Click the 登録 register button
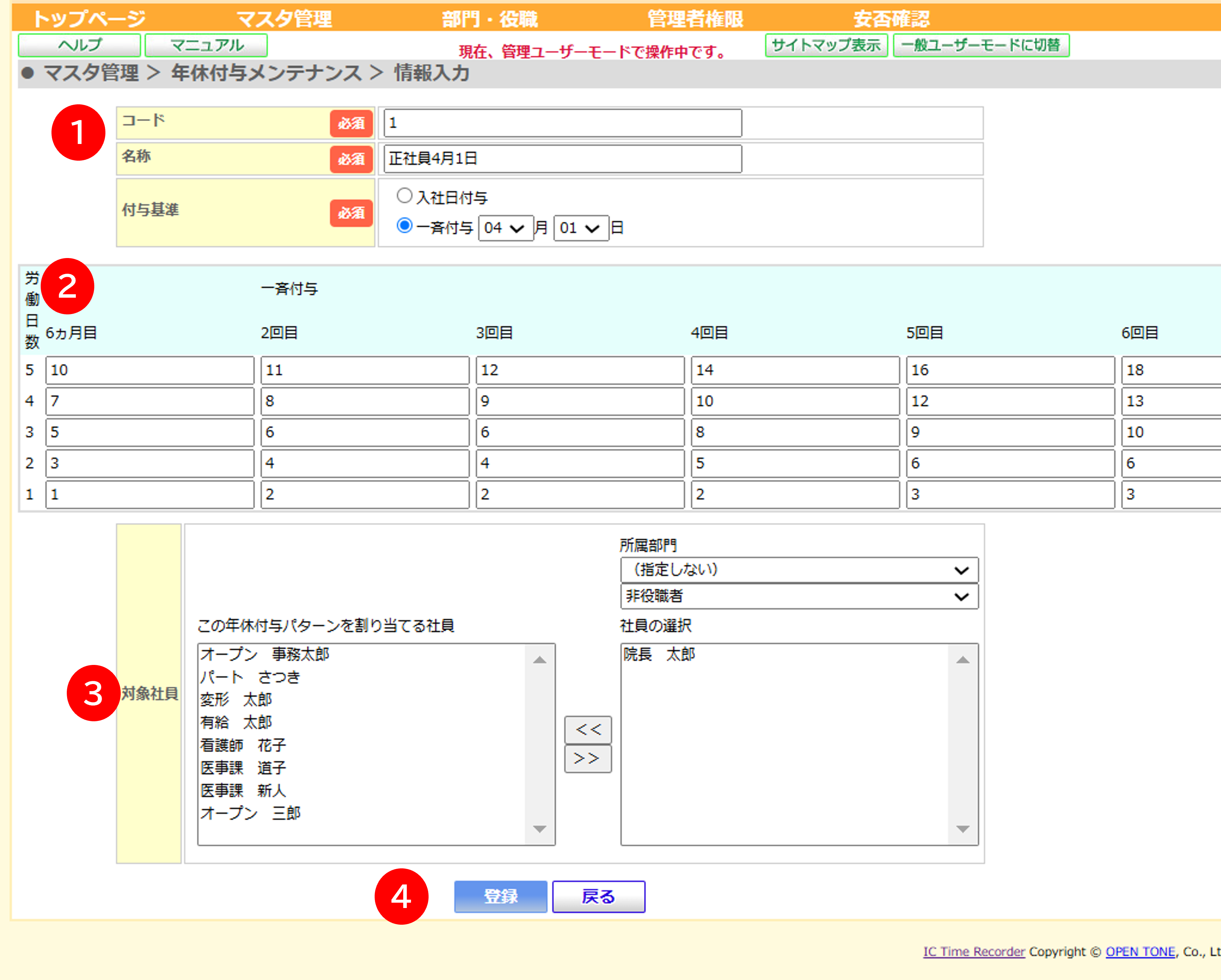This screenshot has height=980, width=1221. 501,897
